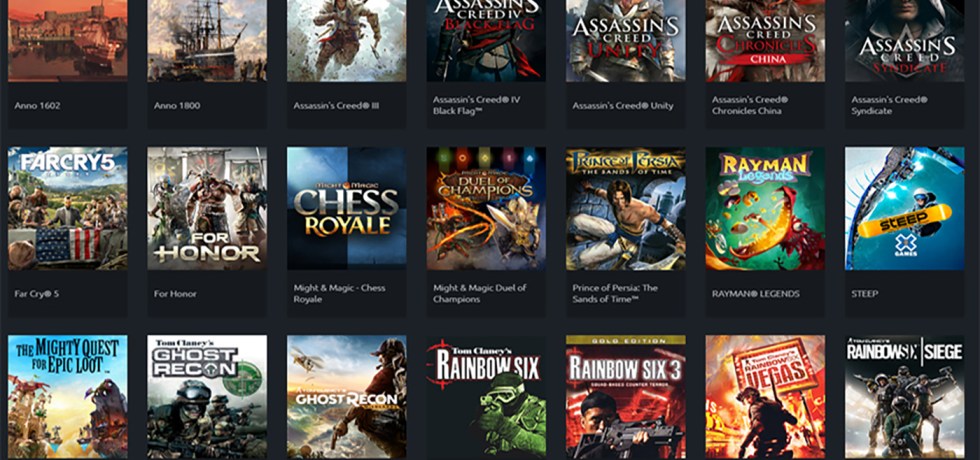Open The Mighty Quest for Epic Loot cover
The height and width of the screenshot is (460, 980).
(67, 396)
